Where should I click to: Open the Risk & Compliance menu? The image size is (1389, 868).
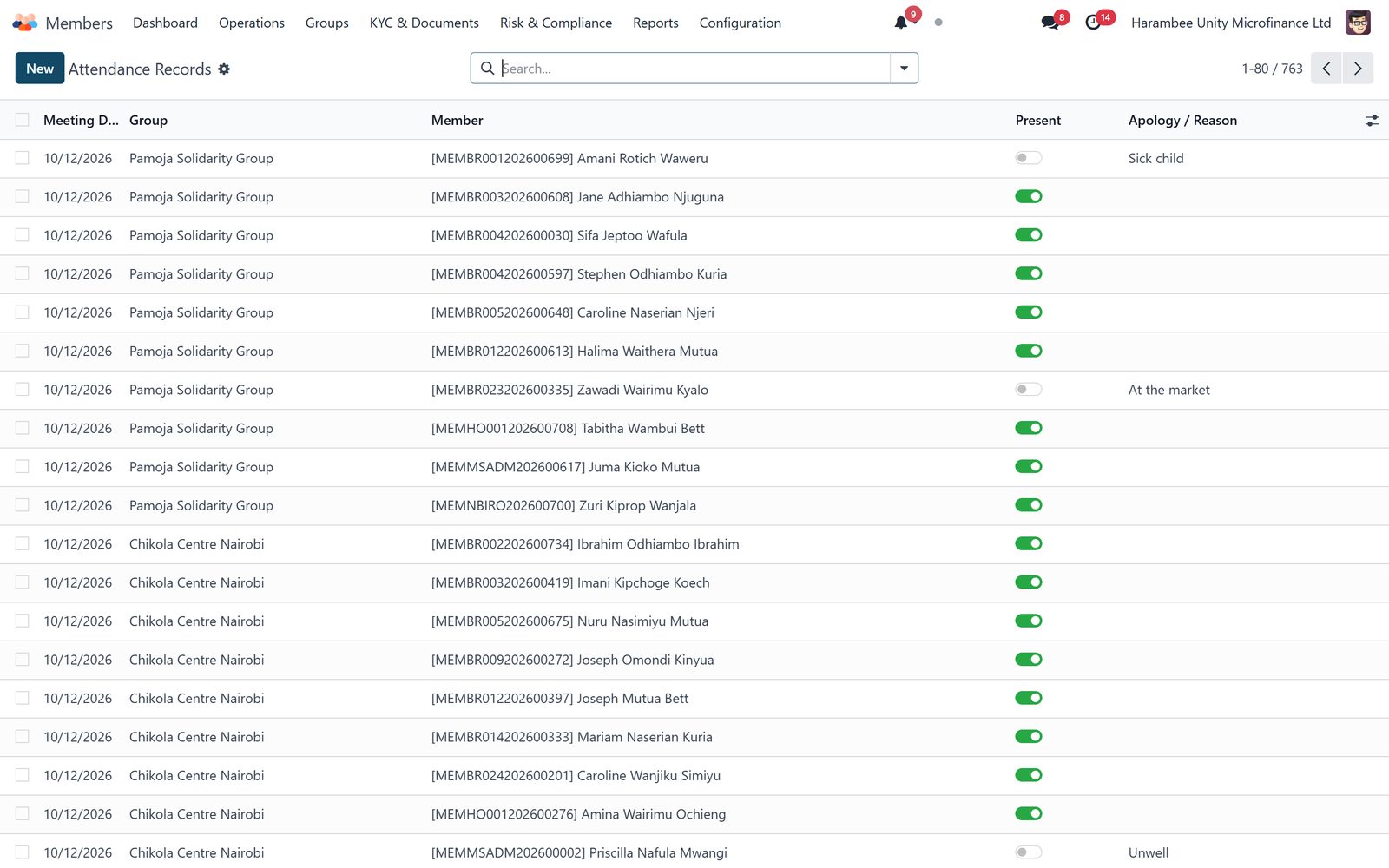pyautogui.click(x=556, y=23)
